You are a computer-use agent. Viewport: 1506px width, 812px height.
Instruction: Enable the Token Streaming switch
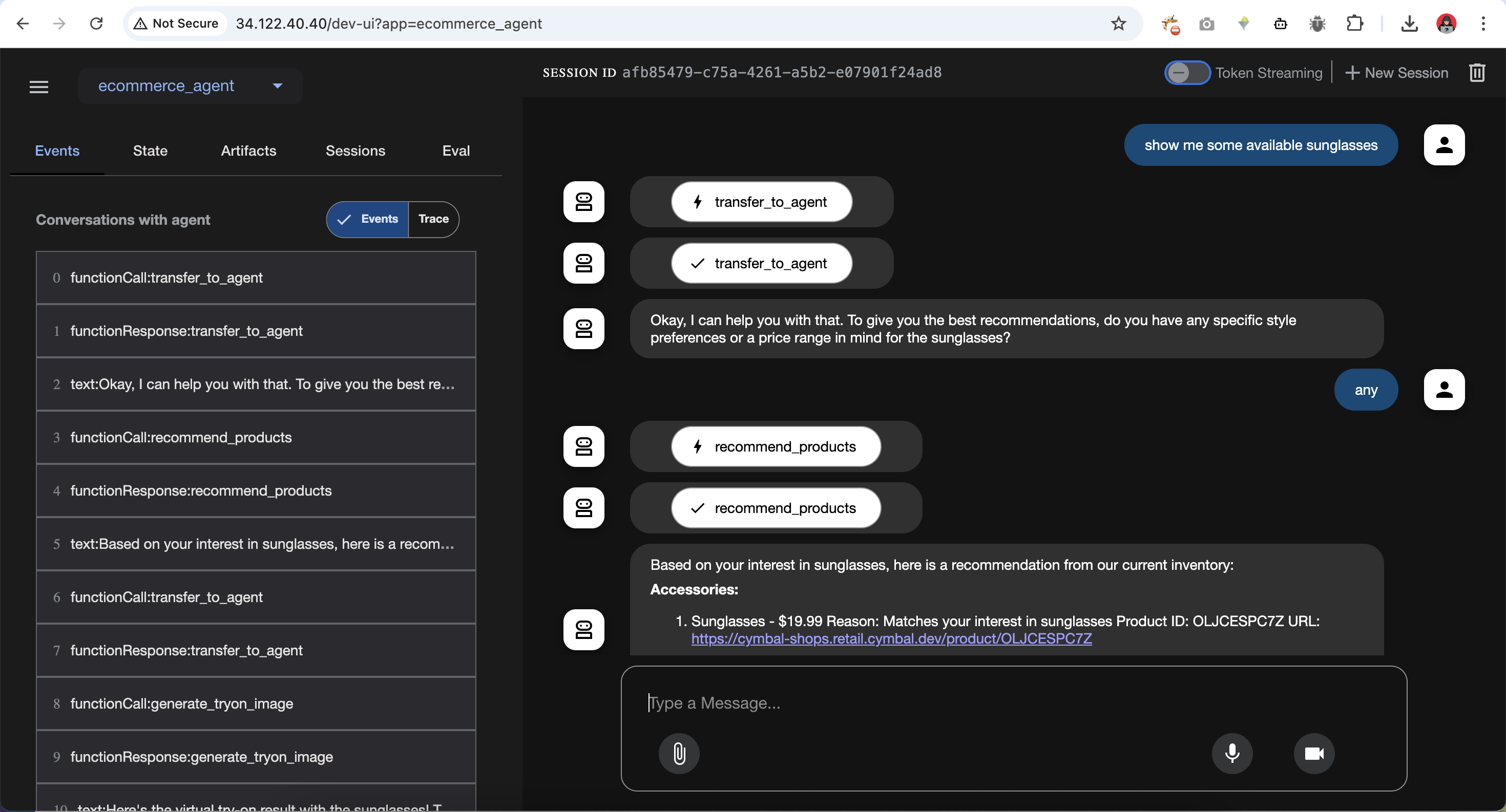(x=1187, y=72)
